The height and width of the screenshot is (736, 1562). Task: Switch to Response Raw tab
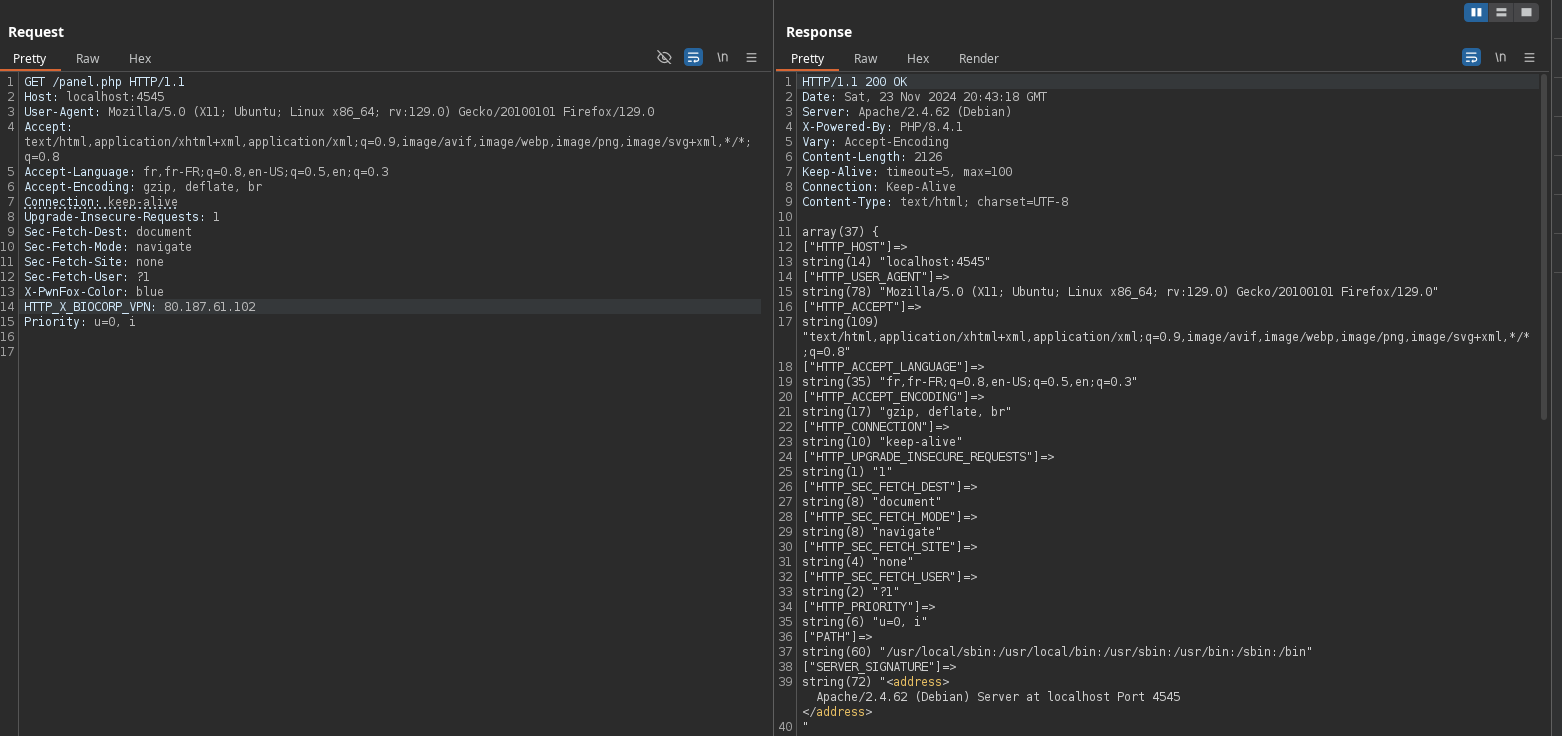(866, 58)
